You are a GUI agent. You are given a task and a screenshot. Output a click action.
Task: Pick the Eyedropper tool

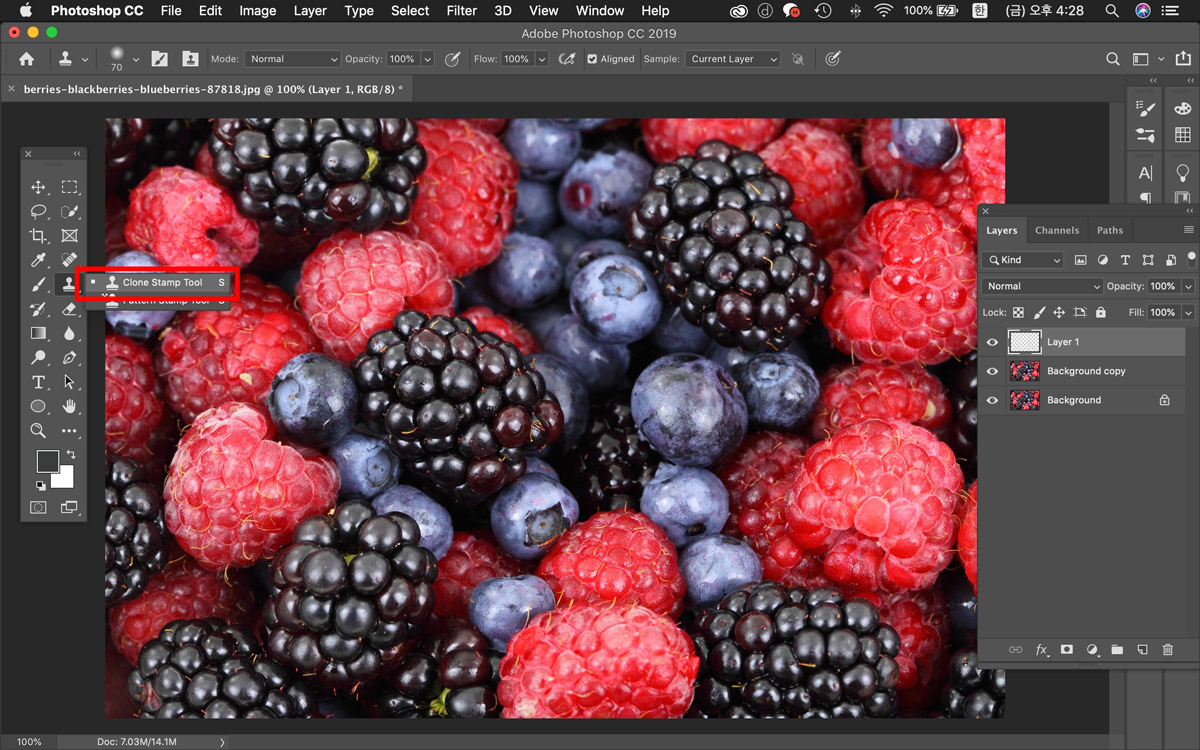point(38,260)
